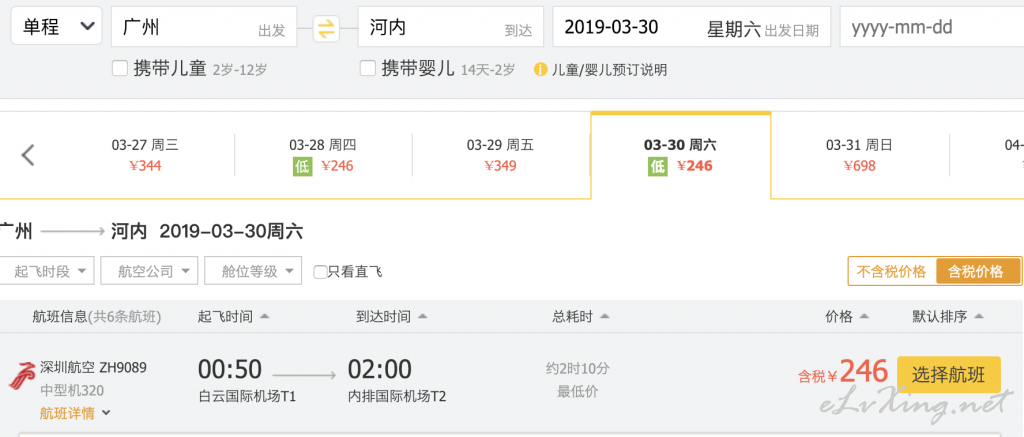
Task: Open 单程 trip type dropdown
Action: point(56,26)
